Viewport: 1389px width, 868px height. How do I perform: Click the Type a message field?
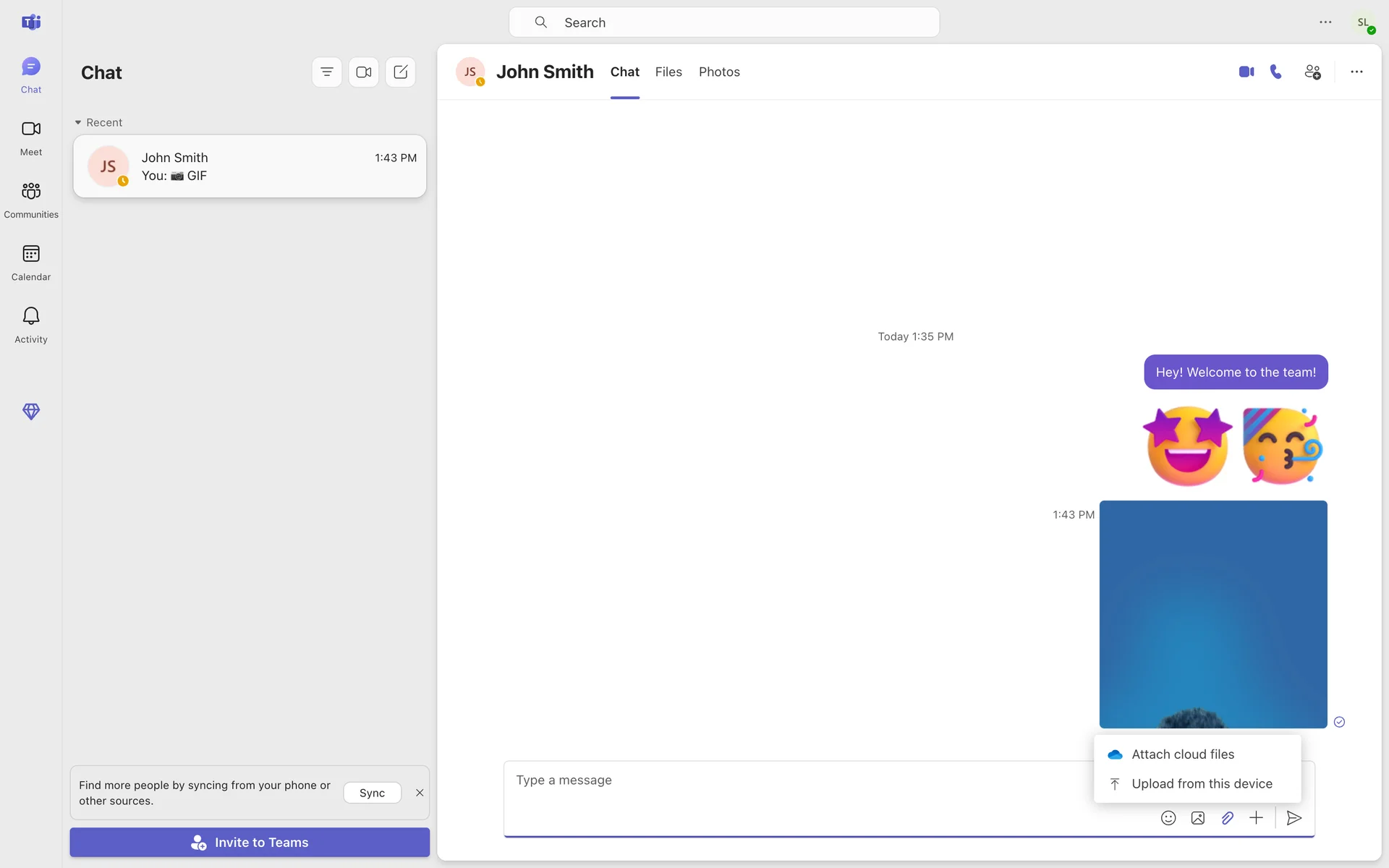[796, 780]
